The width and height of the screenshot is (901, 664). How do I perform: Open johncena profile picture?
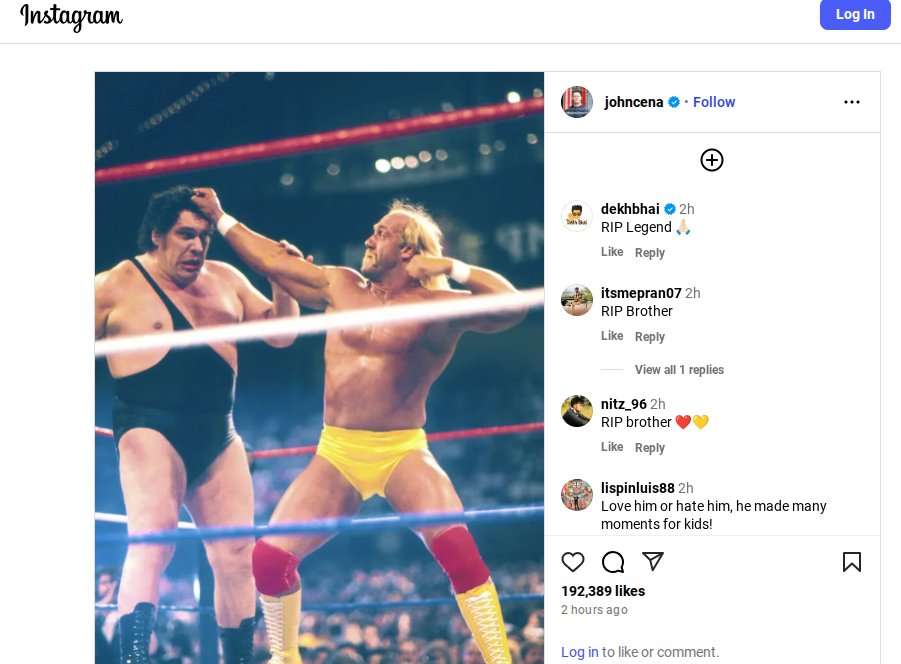coord(577,102)
